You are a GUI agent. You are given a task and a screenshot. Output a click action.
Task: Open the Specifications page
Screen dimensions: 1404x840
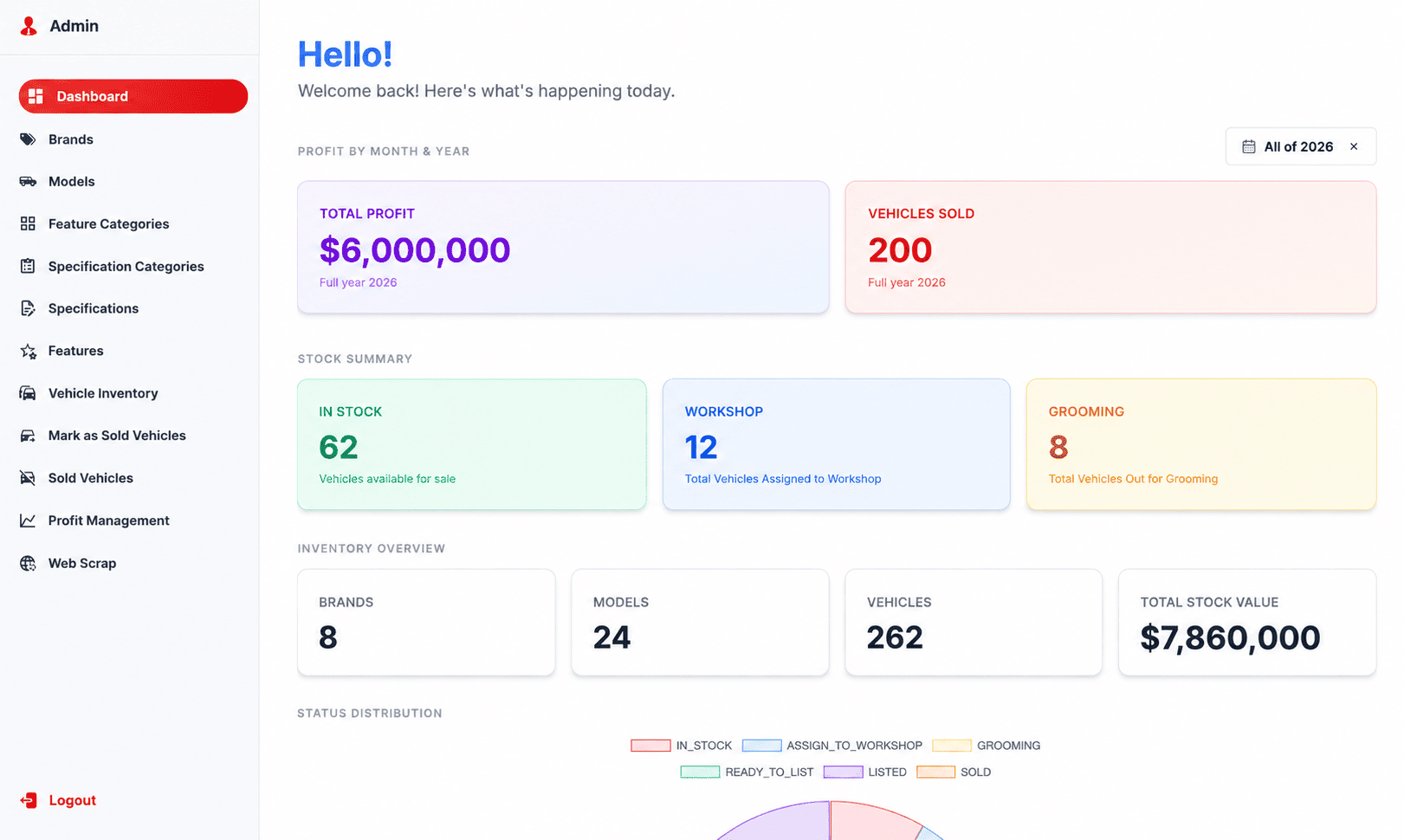click(x=133, y=308)
